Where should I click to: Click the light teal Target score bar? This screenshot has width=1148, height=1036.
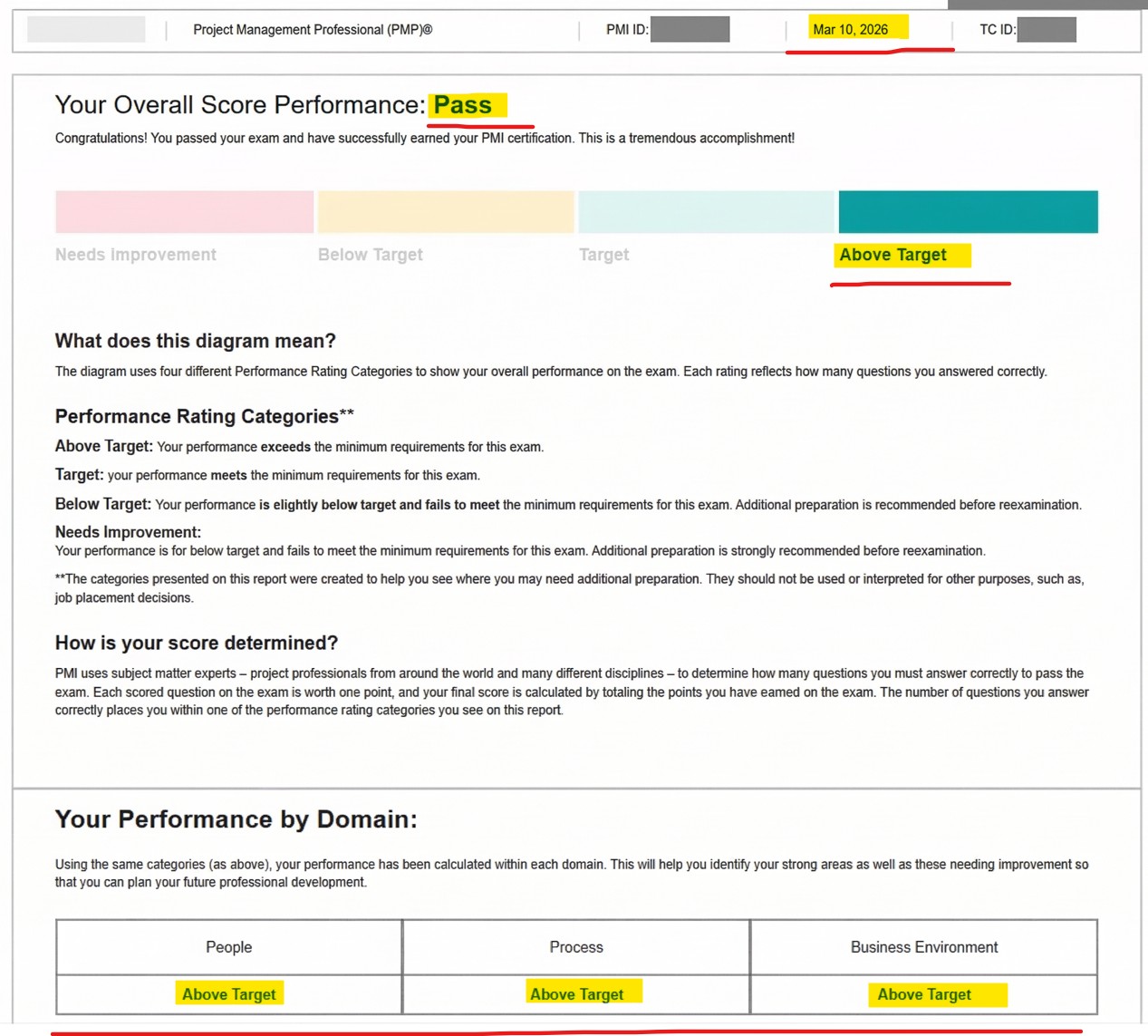706,211
